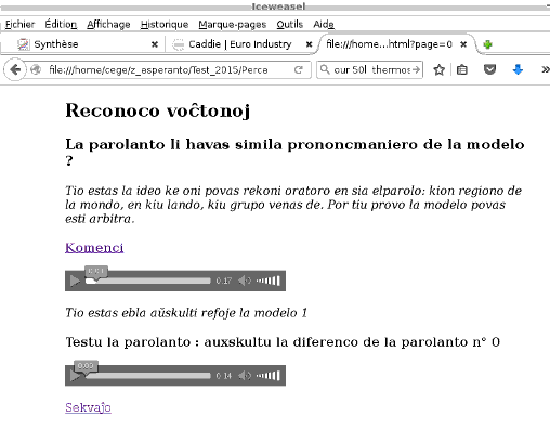Mute the second audio player speaker icon
This screenshot has width=550, height=430.
[x=244, y=376]
